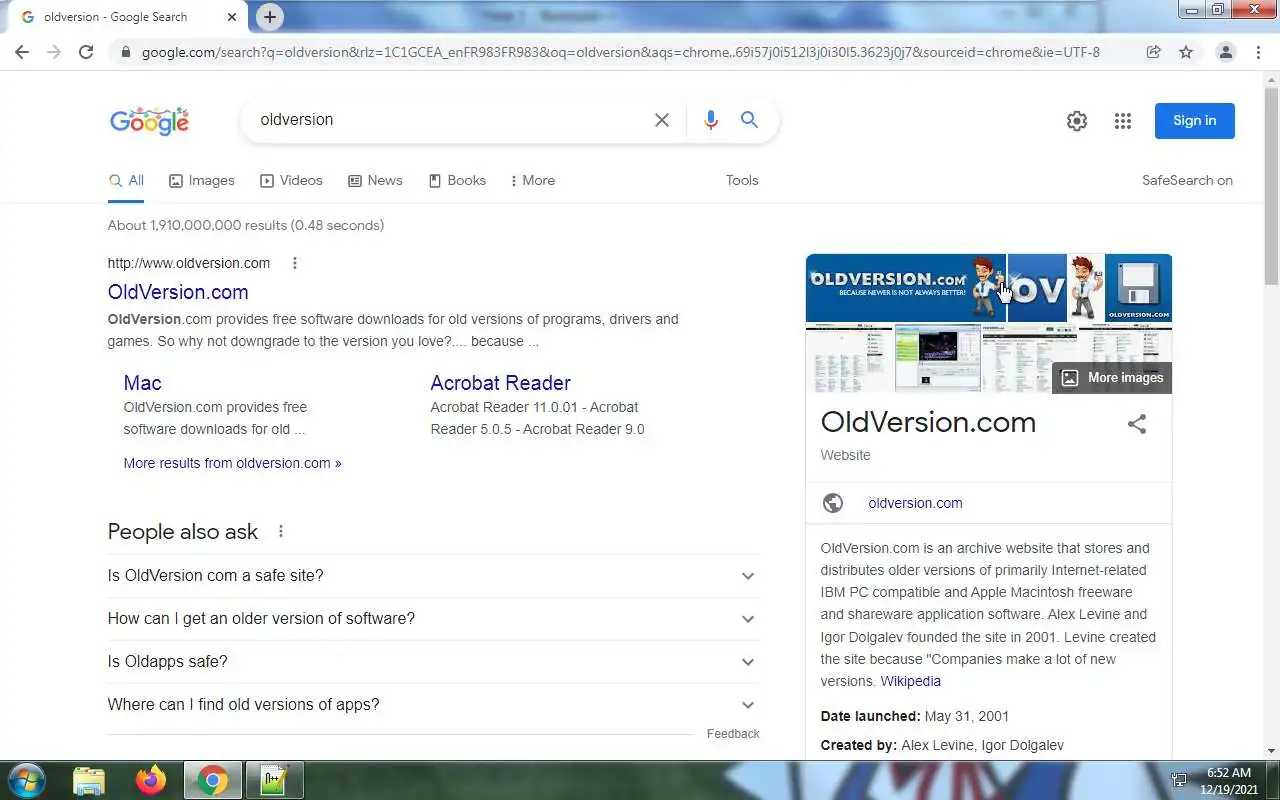The height and width of the screenshot is (800, 1280).
Task: Click SafeSearch on setting
Action: (1187, 181)
